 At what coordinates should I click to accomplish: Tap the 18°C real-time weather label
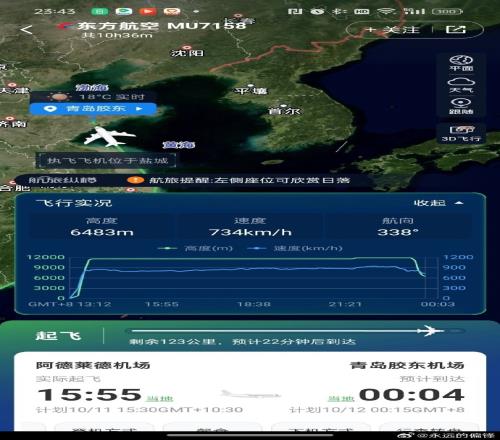point(95,97)
